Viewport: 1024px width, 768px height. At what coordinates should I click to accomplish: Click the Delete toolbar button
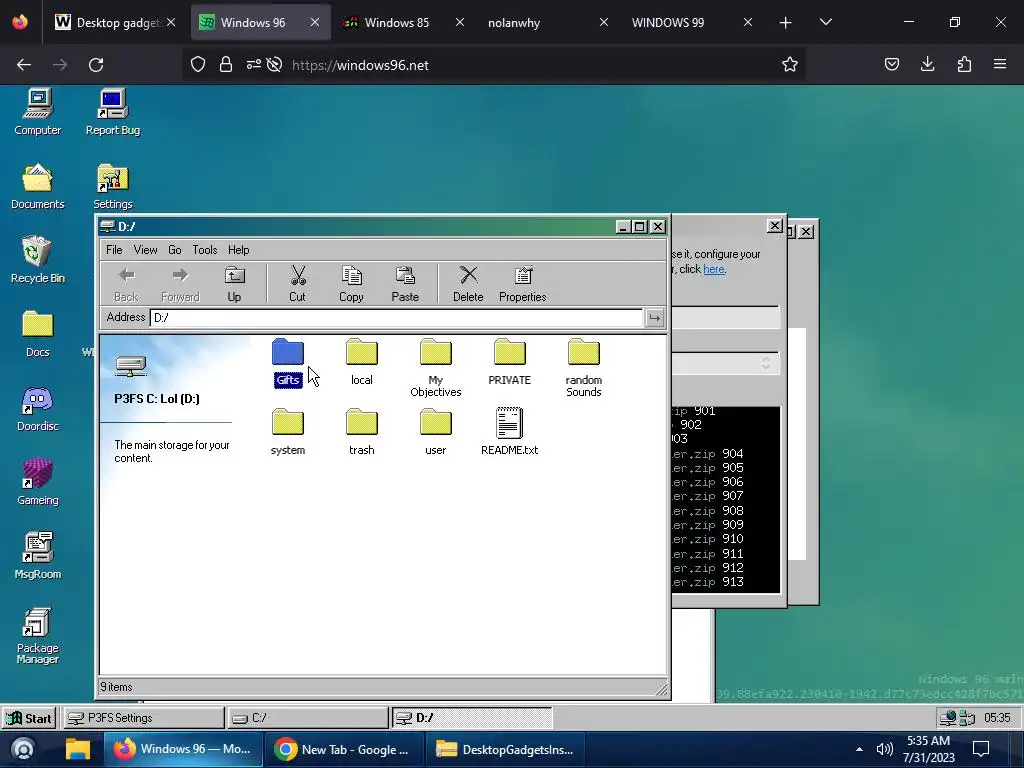point(468,284)
